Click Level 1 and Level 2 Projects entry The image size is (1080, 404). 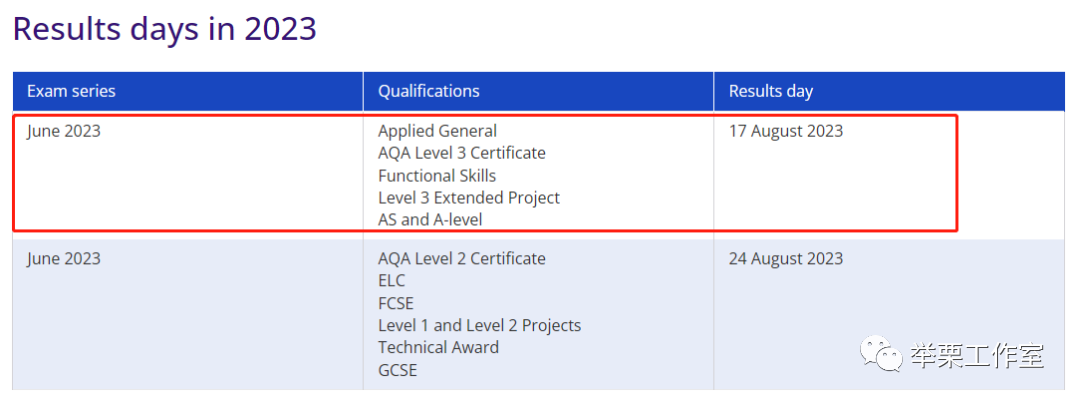479,326
